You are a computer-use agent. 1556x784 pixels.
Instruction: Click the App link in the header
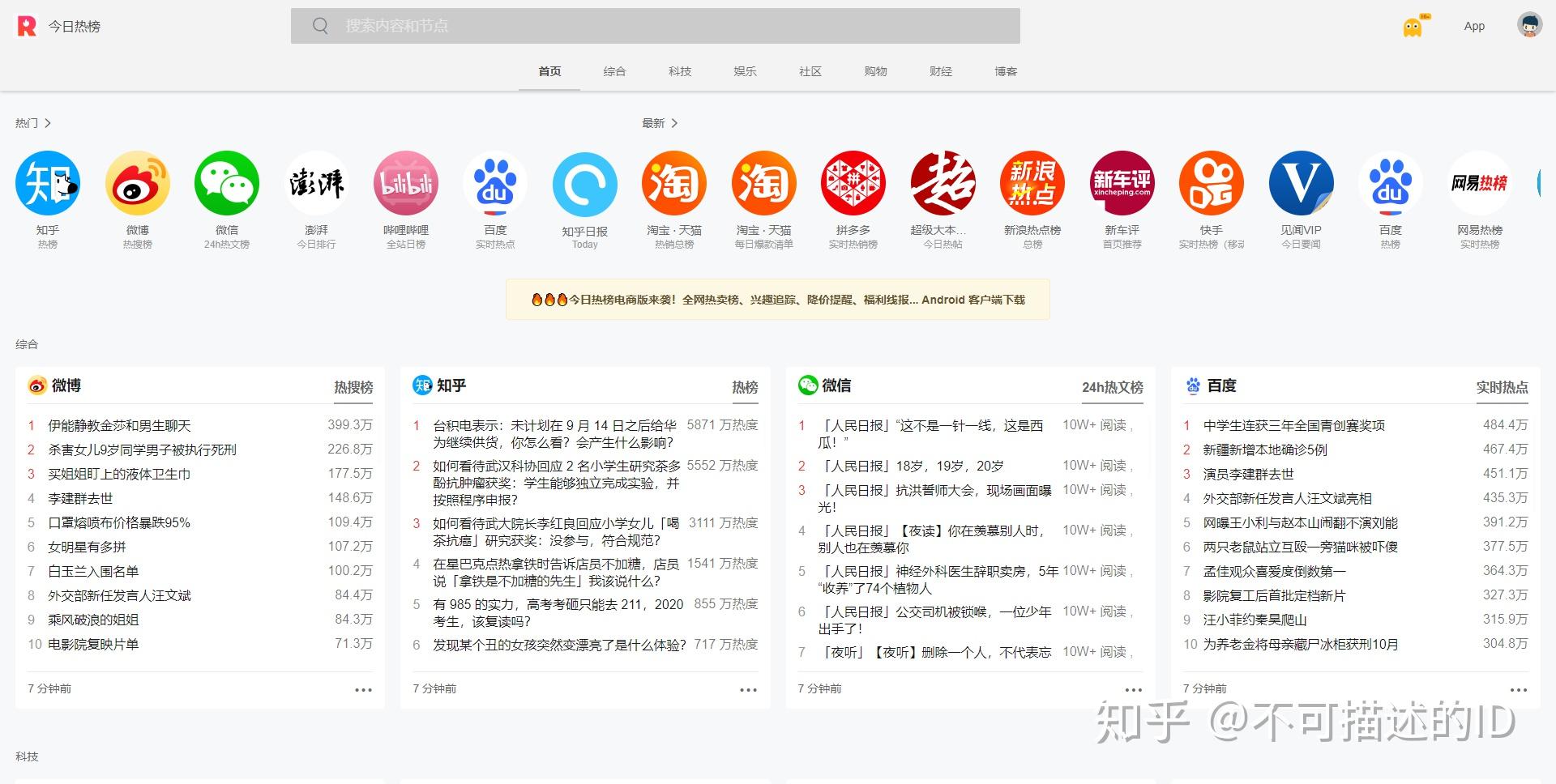[x=1474, y=26]
